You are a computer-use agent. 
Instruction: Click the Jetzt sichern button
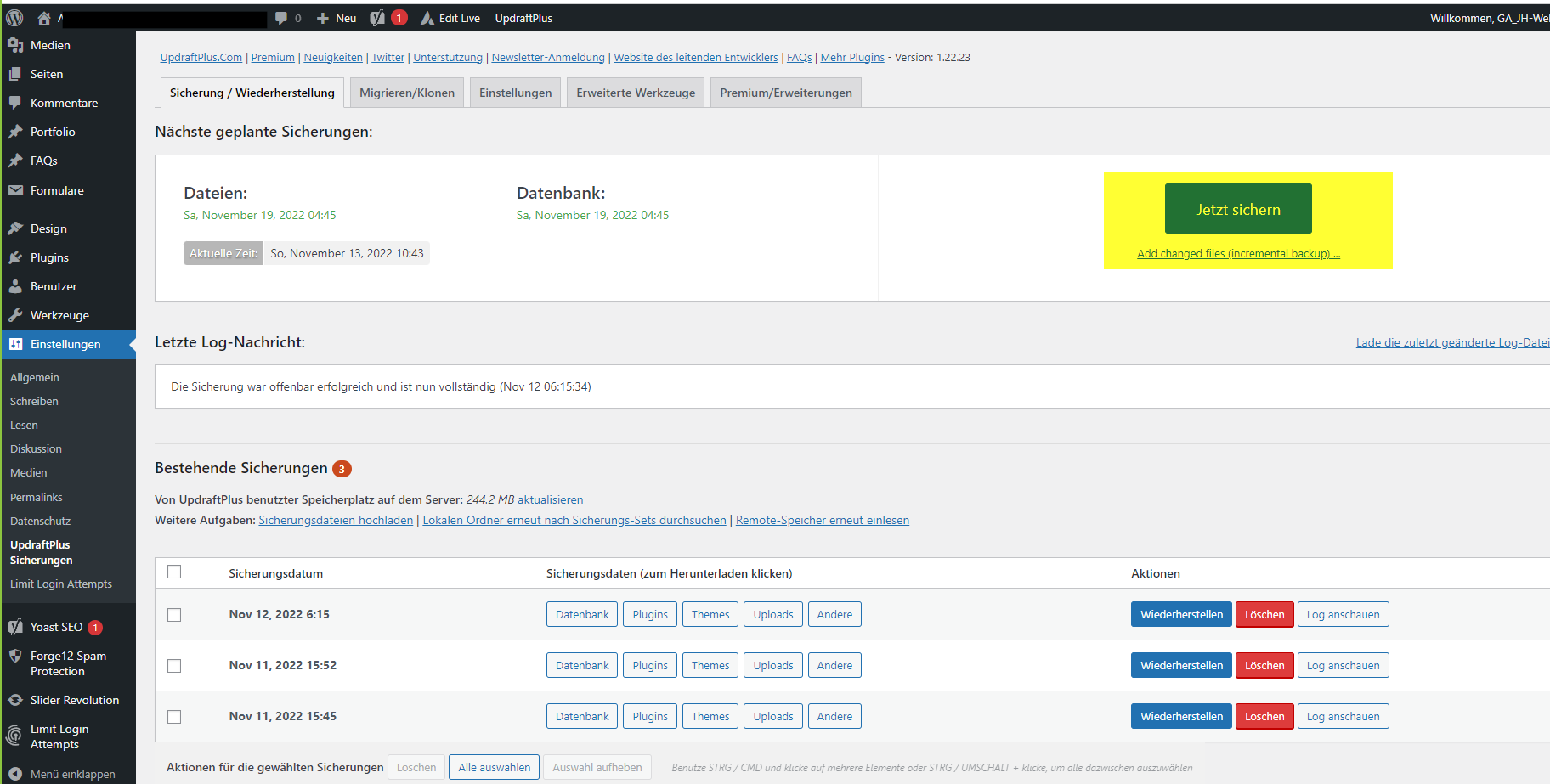tap(1238, 209)
